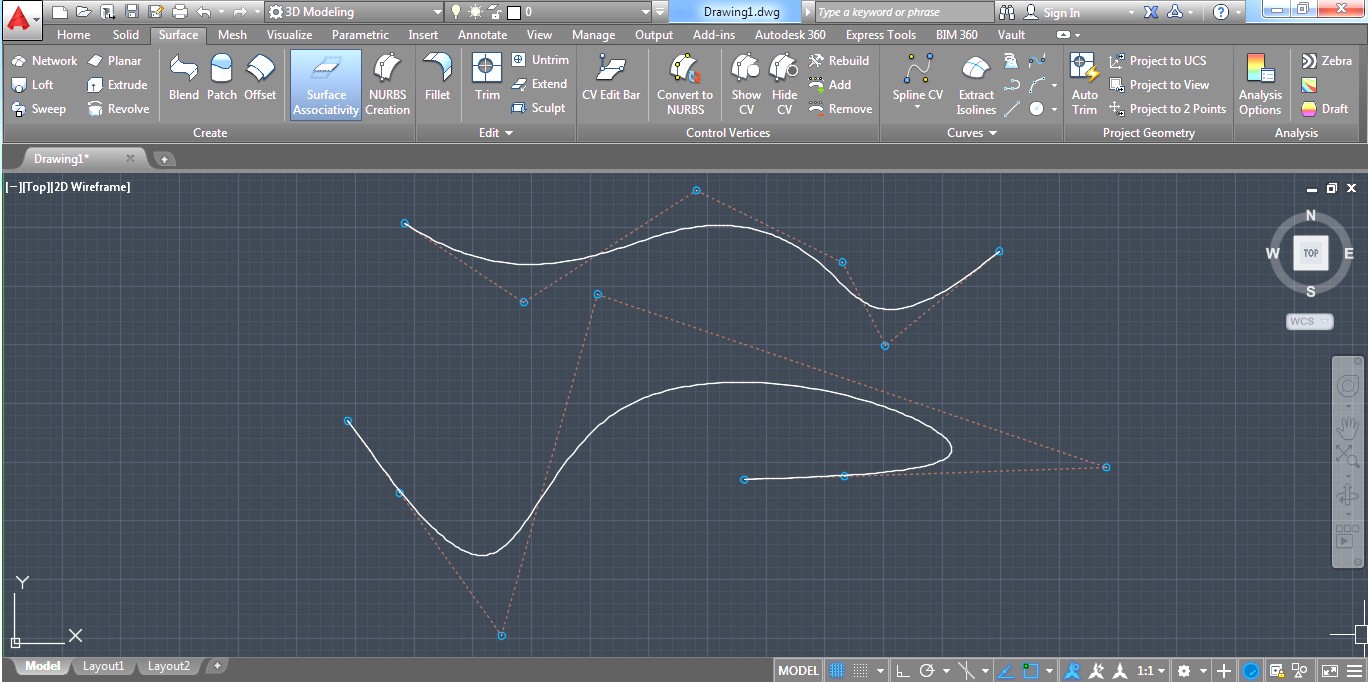The height and width of the screenshot is (682, 1368).
Task: Run Draft analysis
Action: pos(1324,109)
